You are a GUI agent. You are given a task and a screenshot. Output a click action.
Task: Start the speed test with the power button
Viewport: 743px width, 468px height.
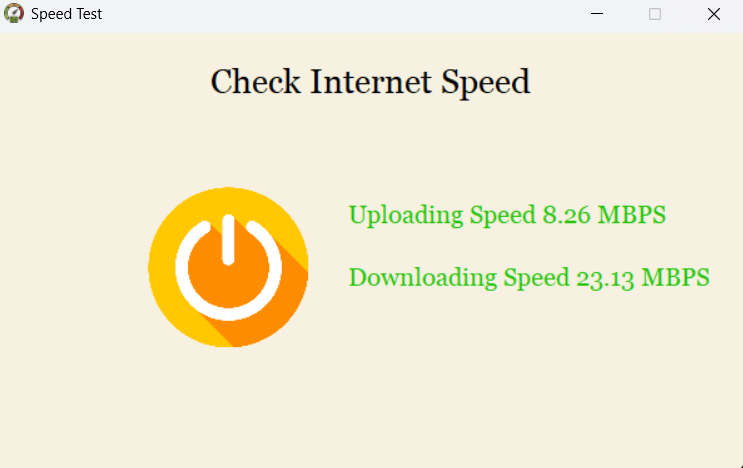tap(228, 267)
